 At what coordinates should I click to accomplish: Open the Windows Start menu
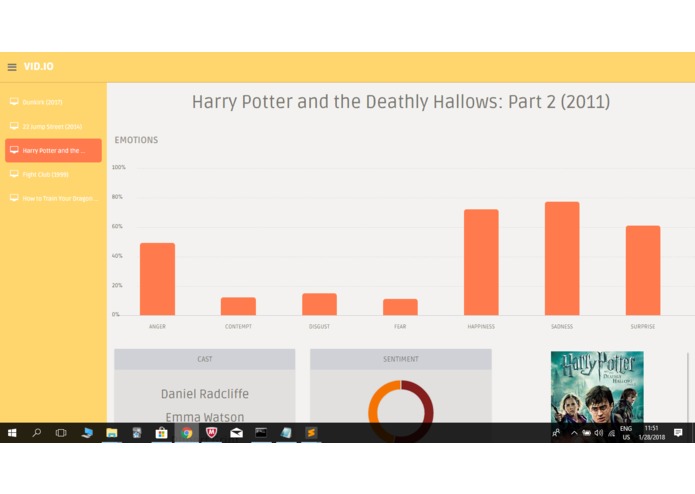point(12,433)
